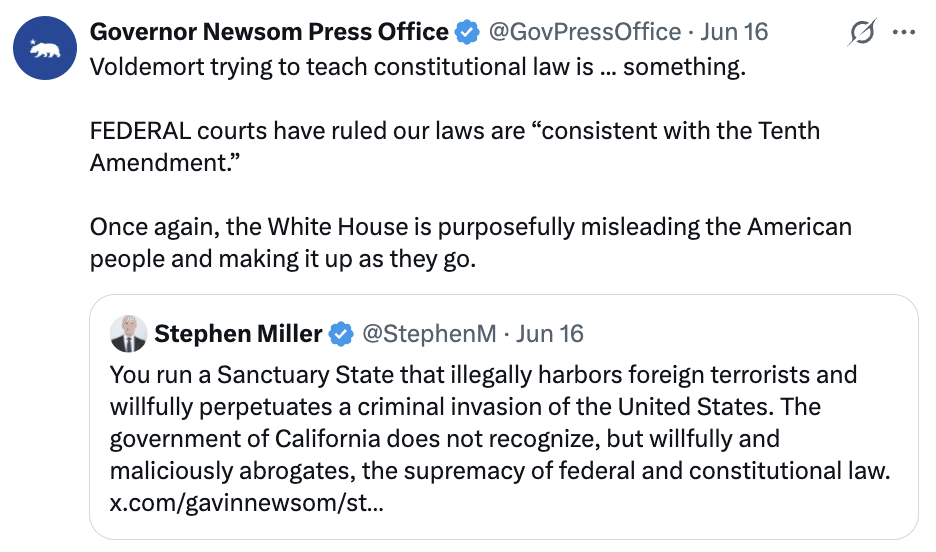Open the Jun 16 timestamp of main tweet
936x552 pixels.
[x=734, y=32]
